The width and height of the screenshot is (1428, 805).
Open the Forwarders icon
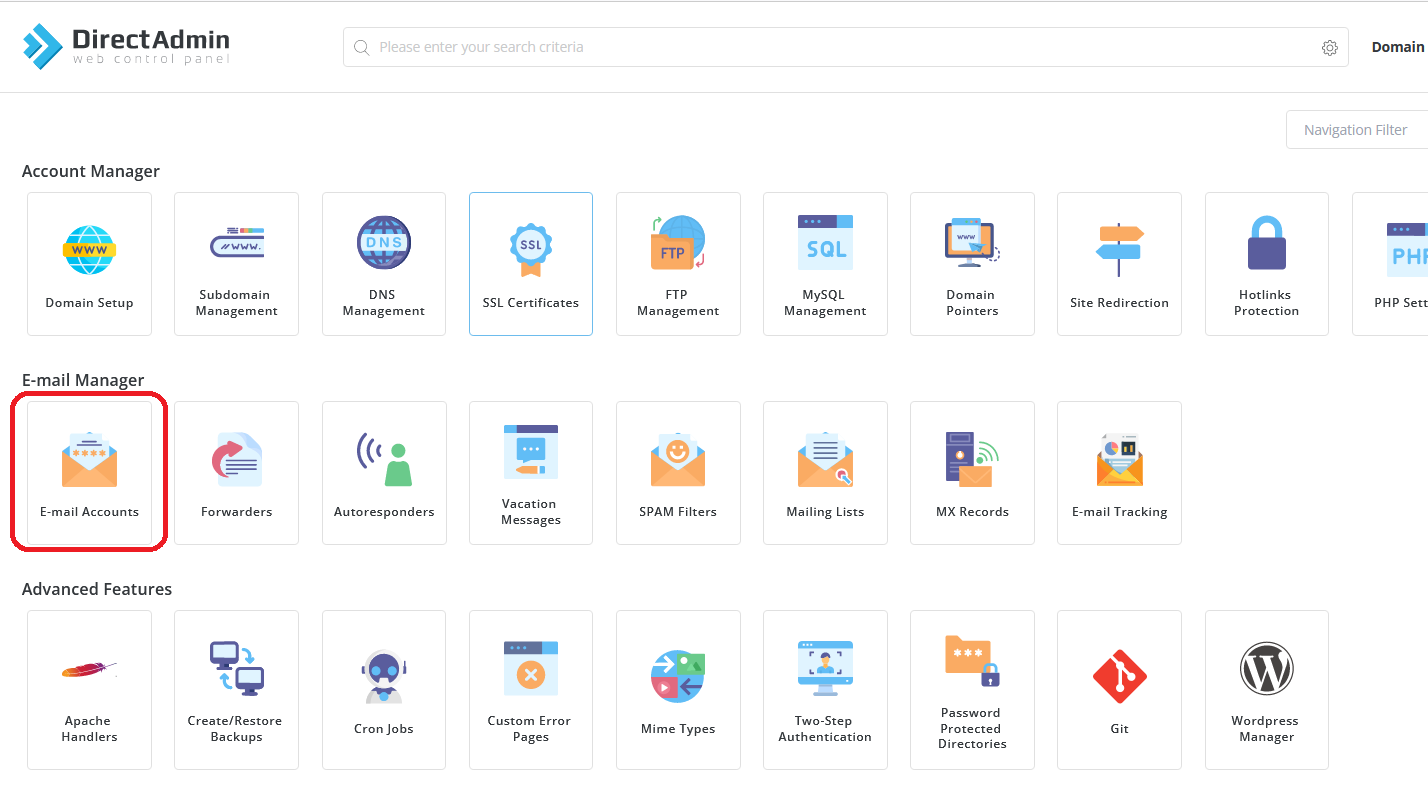tap(236, 473)
